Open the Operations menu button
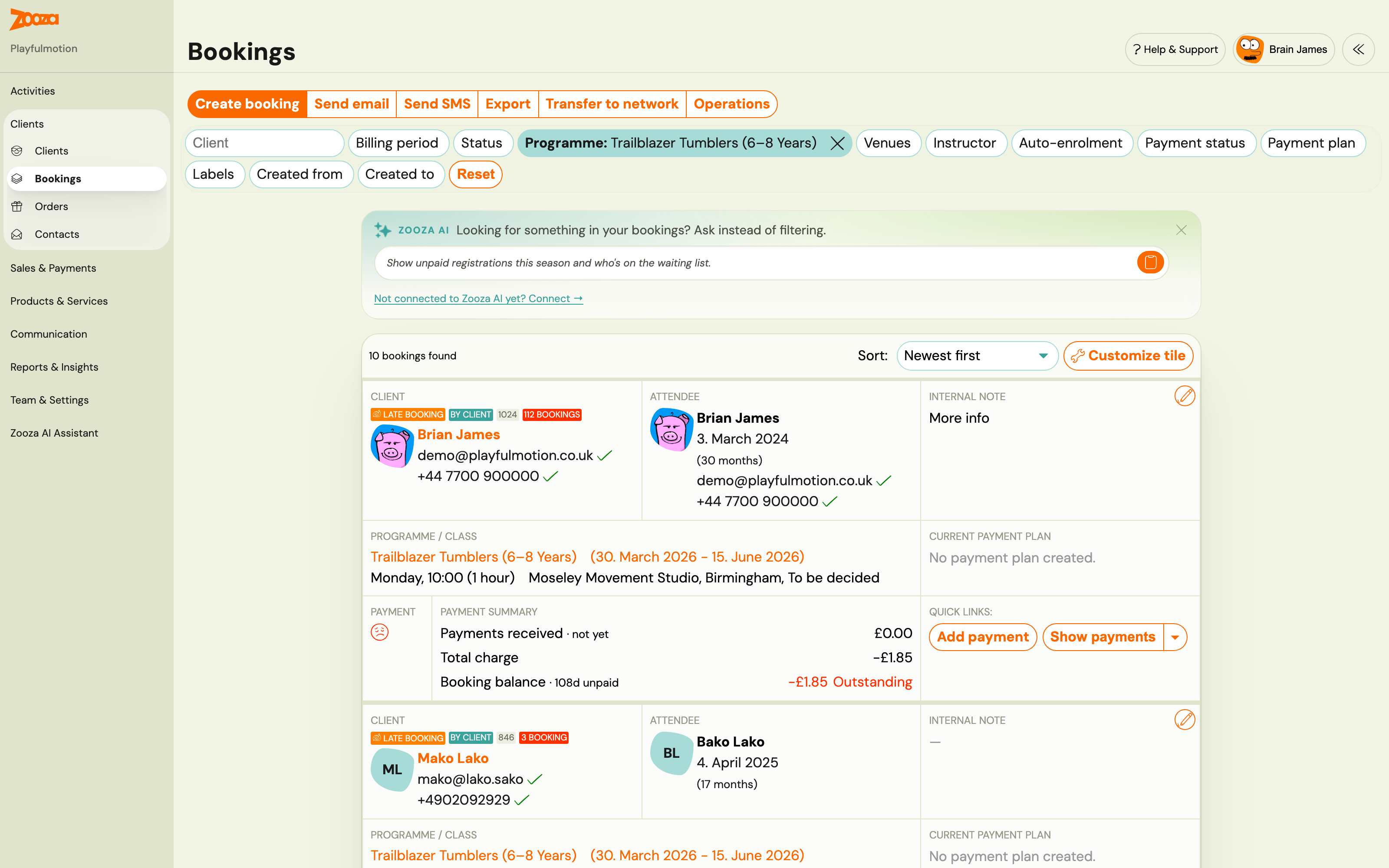The height and width of the screenshot is (868, 1389). [731, 104]
